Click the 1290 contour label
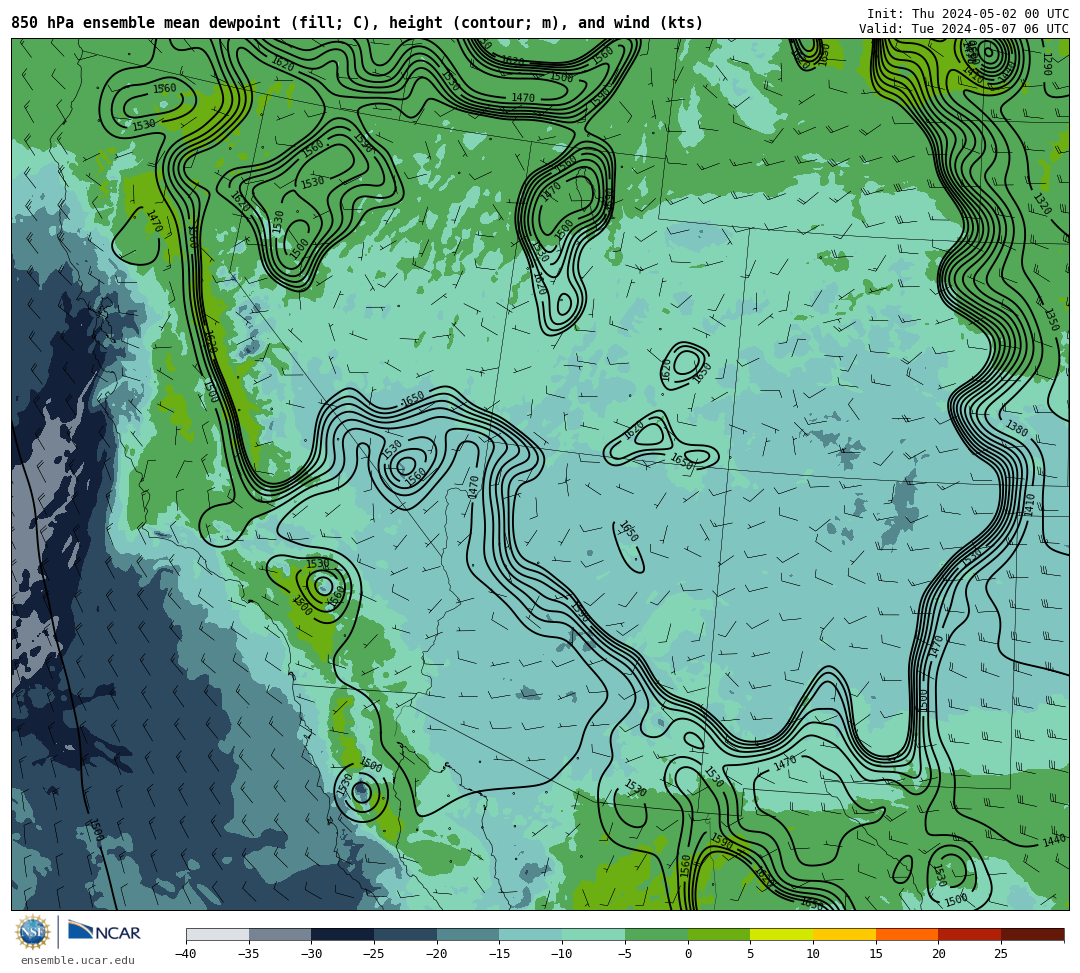Image resolution: width=1080 pixels, height=973 pixels. pyautogui.click(x=1047, y=64)
